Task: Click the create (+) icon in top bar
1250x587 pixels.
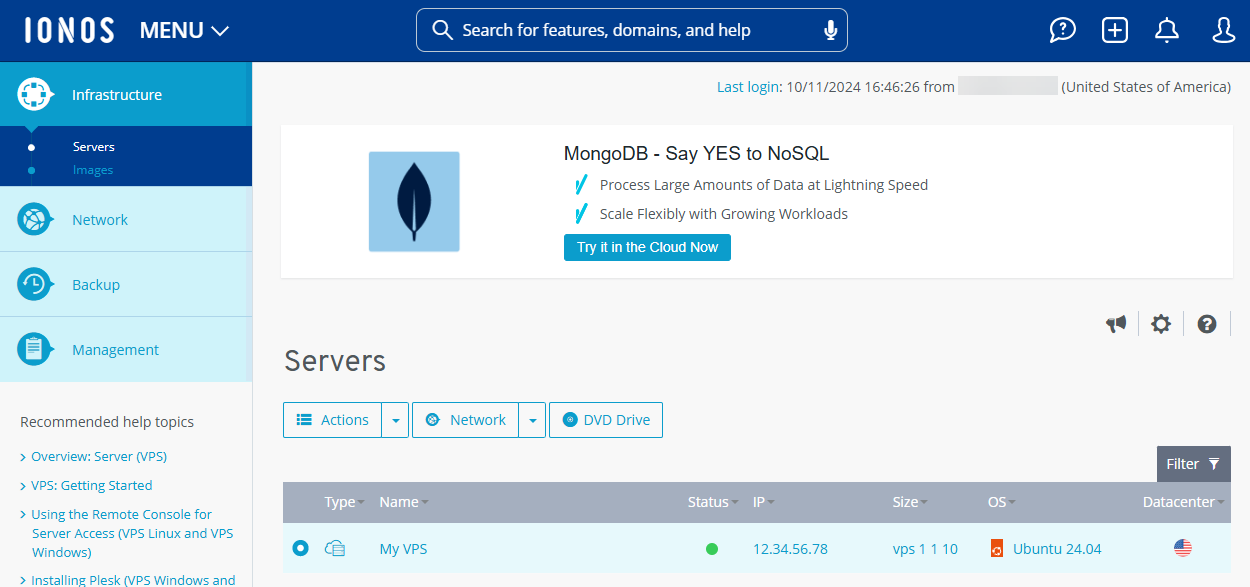Action: click(x=1114, y=30)
